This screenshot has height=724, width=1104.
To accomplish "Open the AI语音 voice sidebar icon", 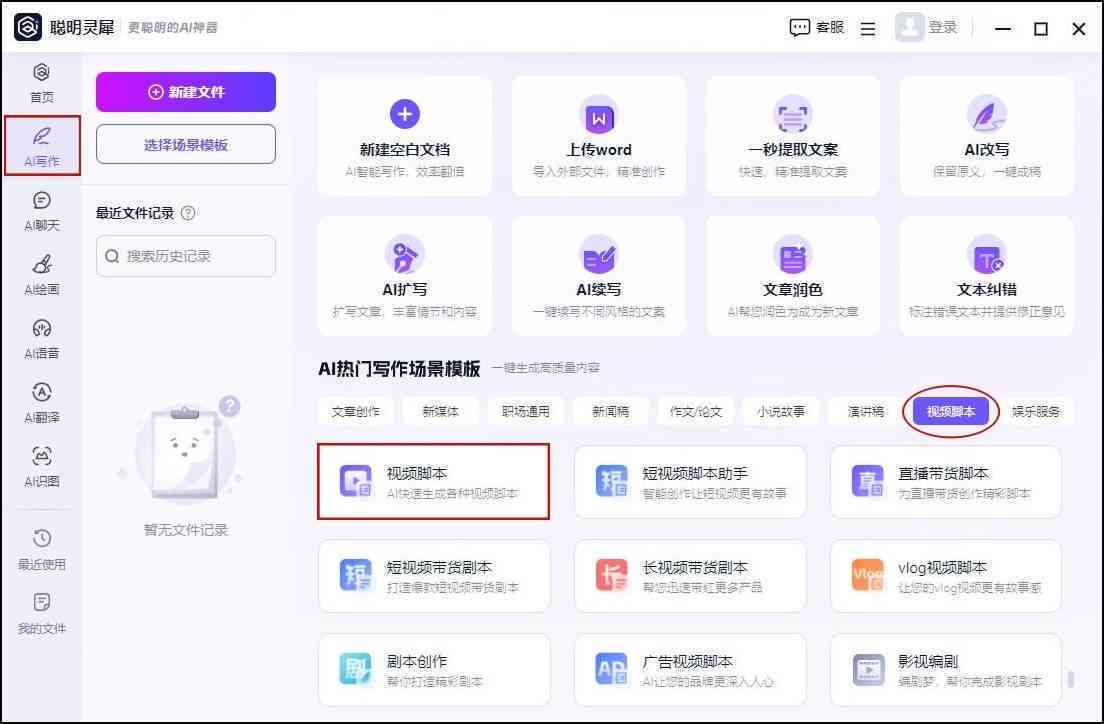I will [42, 329].
